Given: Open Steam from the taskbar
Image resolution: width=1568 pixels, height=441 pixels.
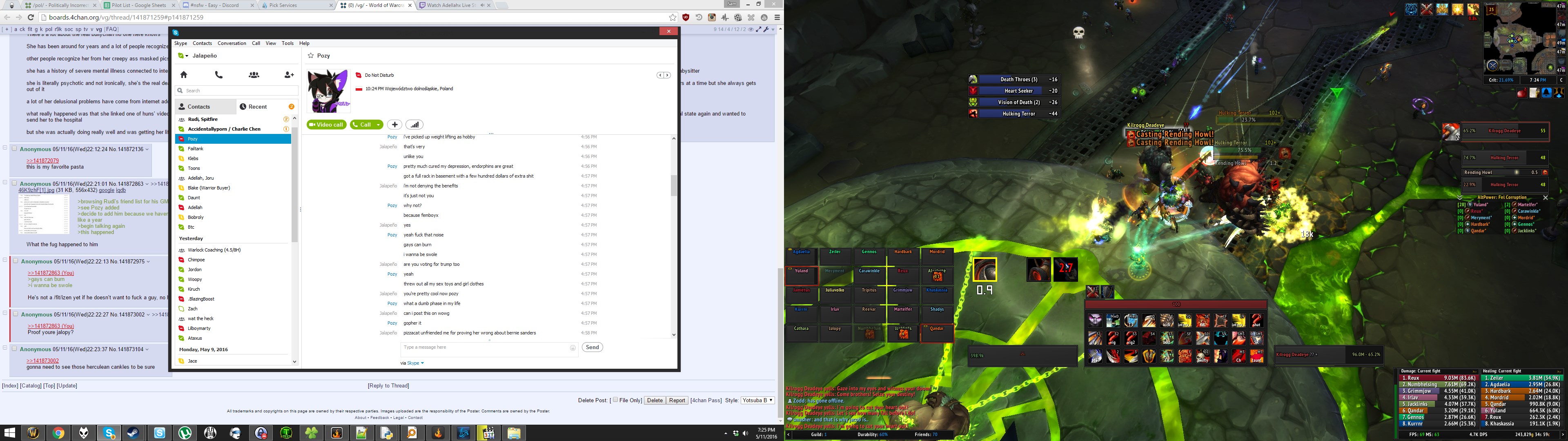Looking at the screenshot, I should pyautogui.click(x=134, y=433).
